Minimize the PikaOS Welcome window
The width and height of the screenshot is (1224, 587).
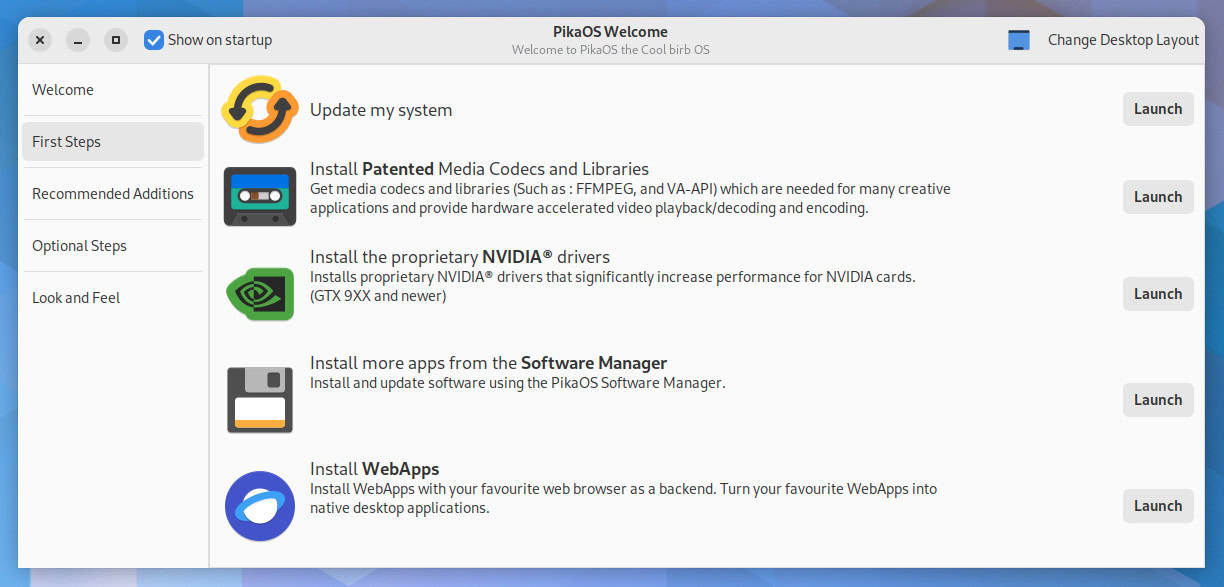[77, 40]
